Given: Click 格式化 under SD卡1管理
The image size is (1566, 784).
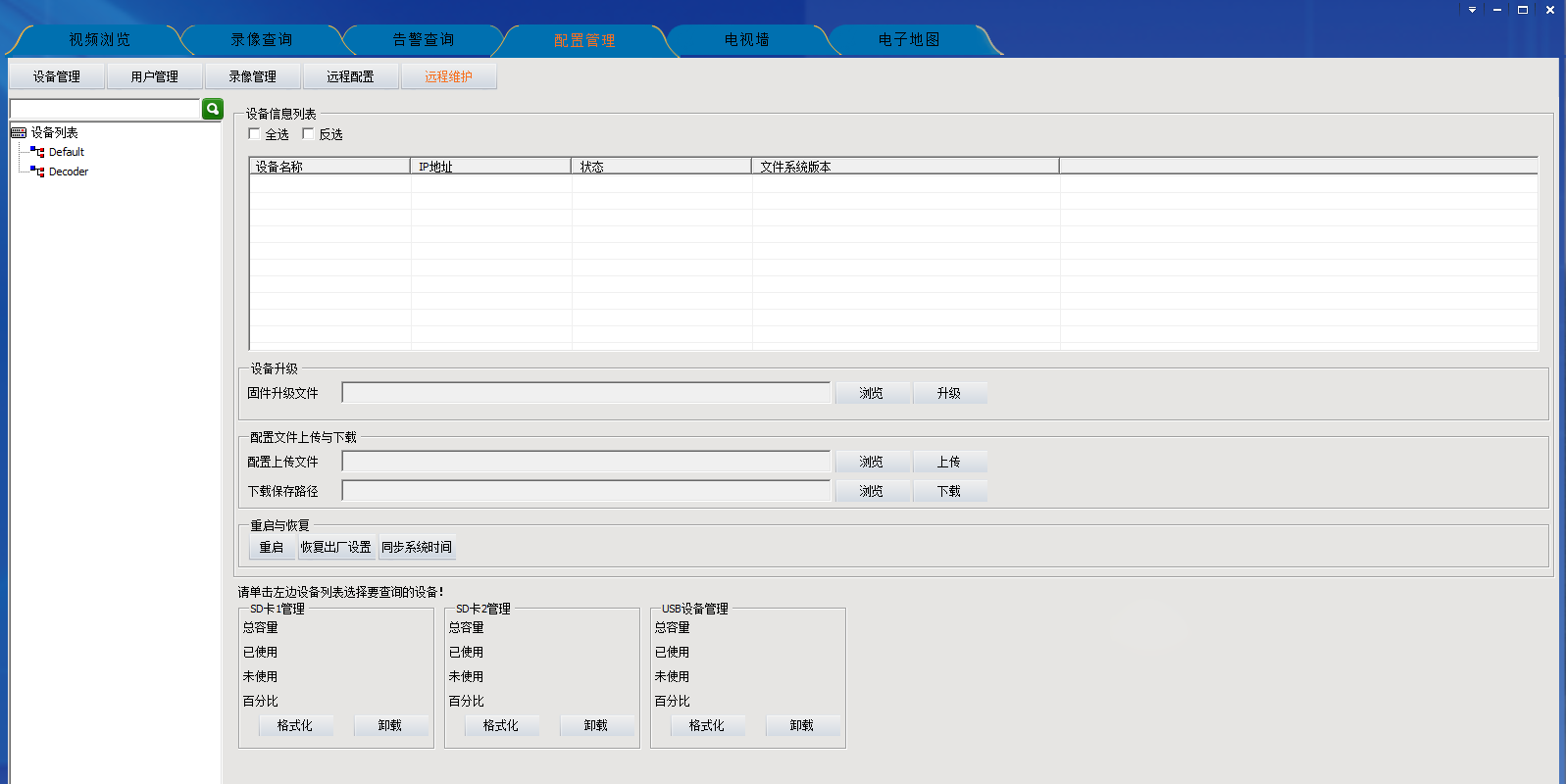Looking at the screenshot, I should click(x=295, y=725).
